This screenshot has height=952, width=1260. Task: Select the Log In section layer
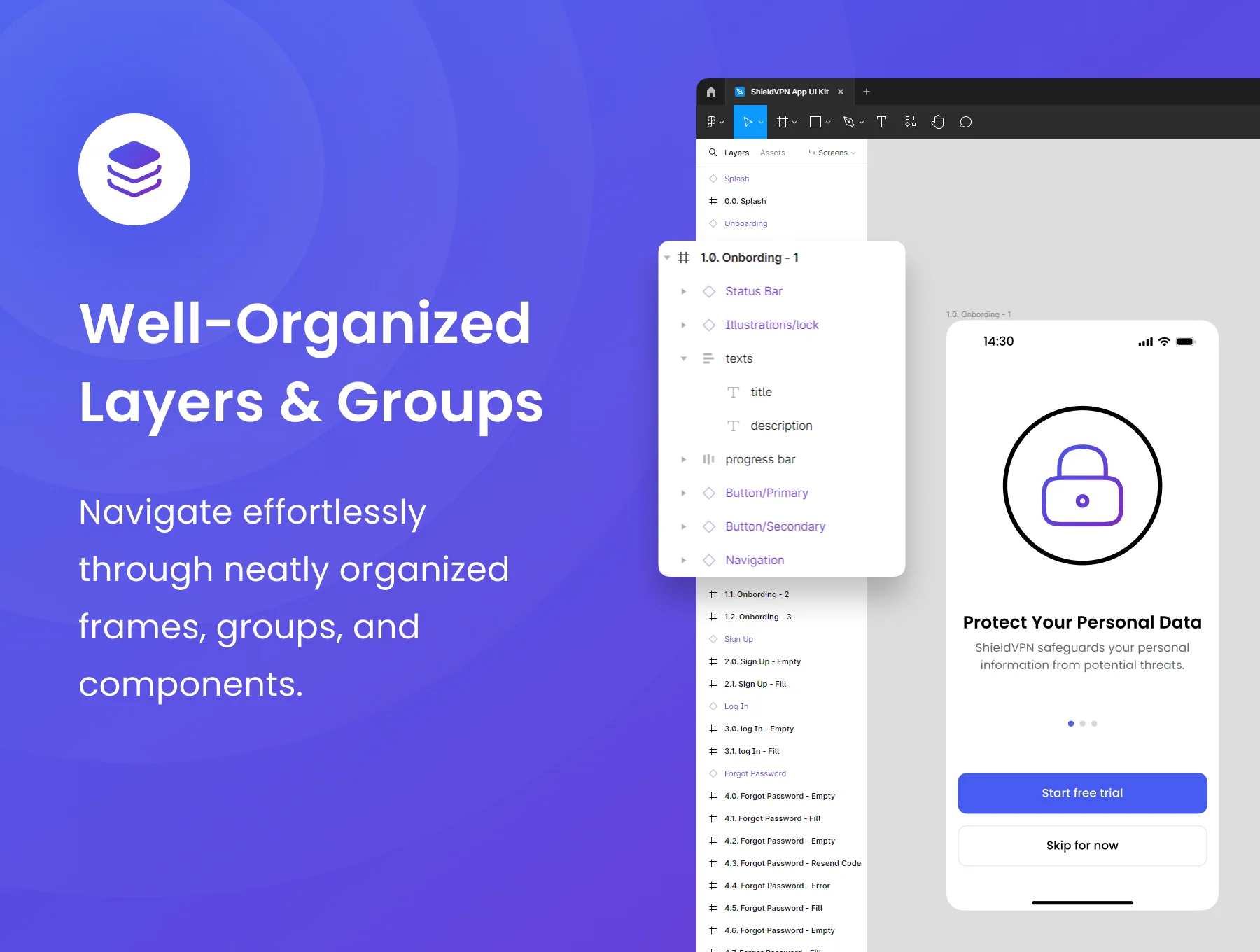coord(782,706)
